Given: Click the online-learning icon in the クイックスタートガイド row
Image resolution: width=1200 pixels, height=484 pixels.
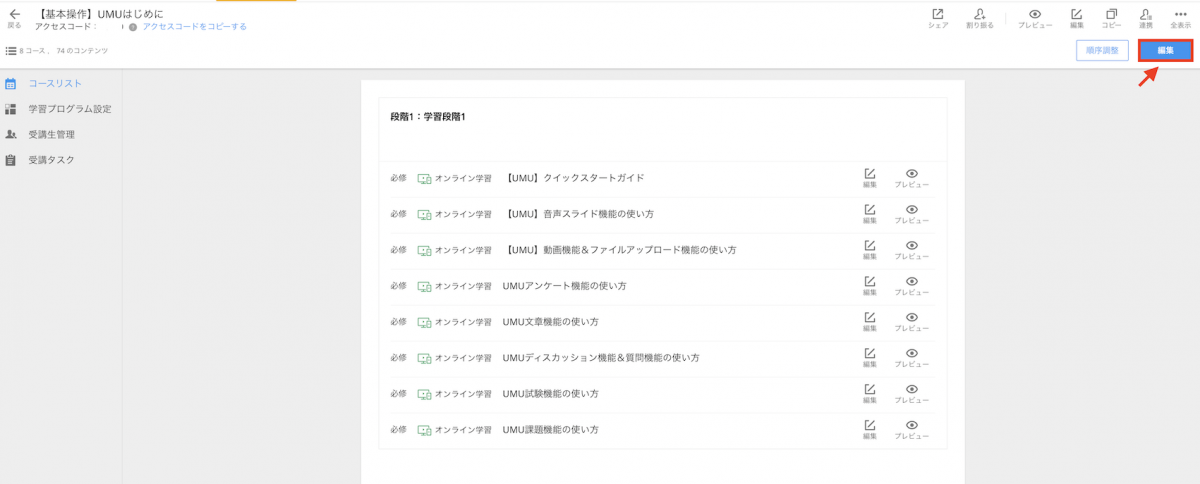Looking at the screenshot, I should point(424,178).
